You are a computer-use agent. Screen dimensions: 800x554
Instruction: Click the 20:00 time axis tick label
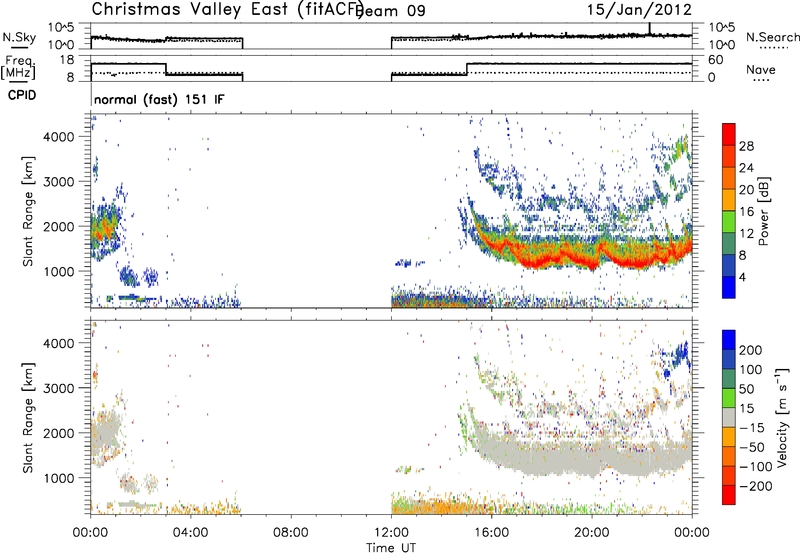pos(591,533)
